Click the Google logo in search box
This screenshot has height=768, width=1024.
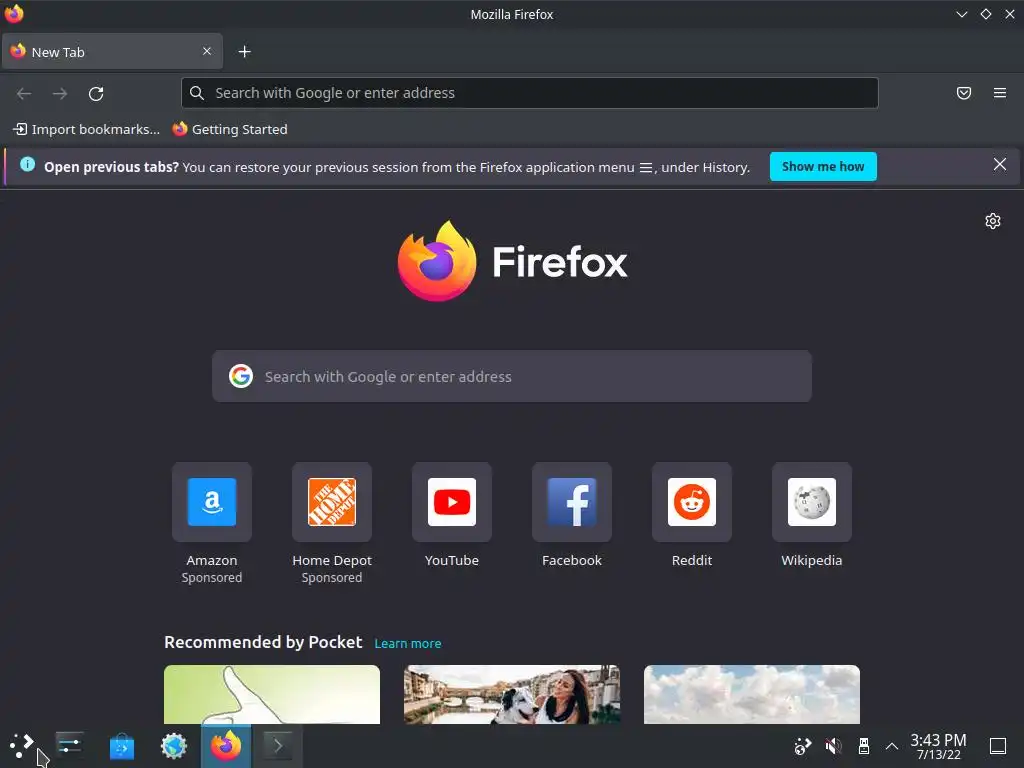pyautogui.click(x=241, y=376)
